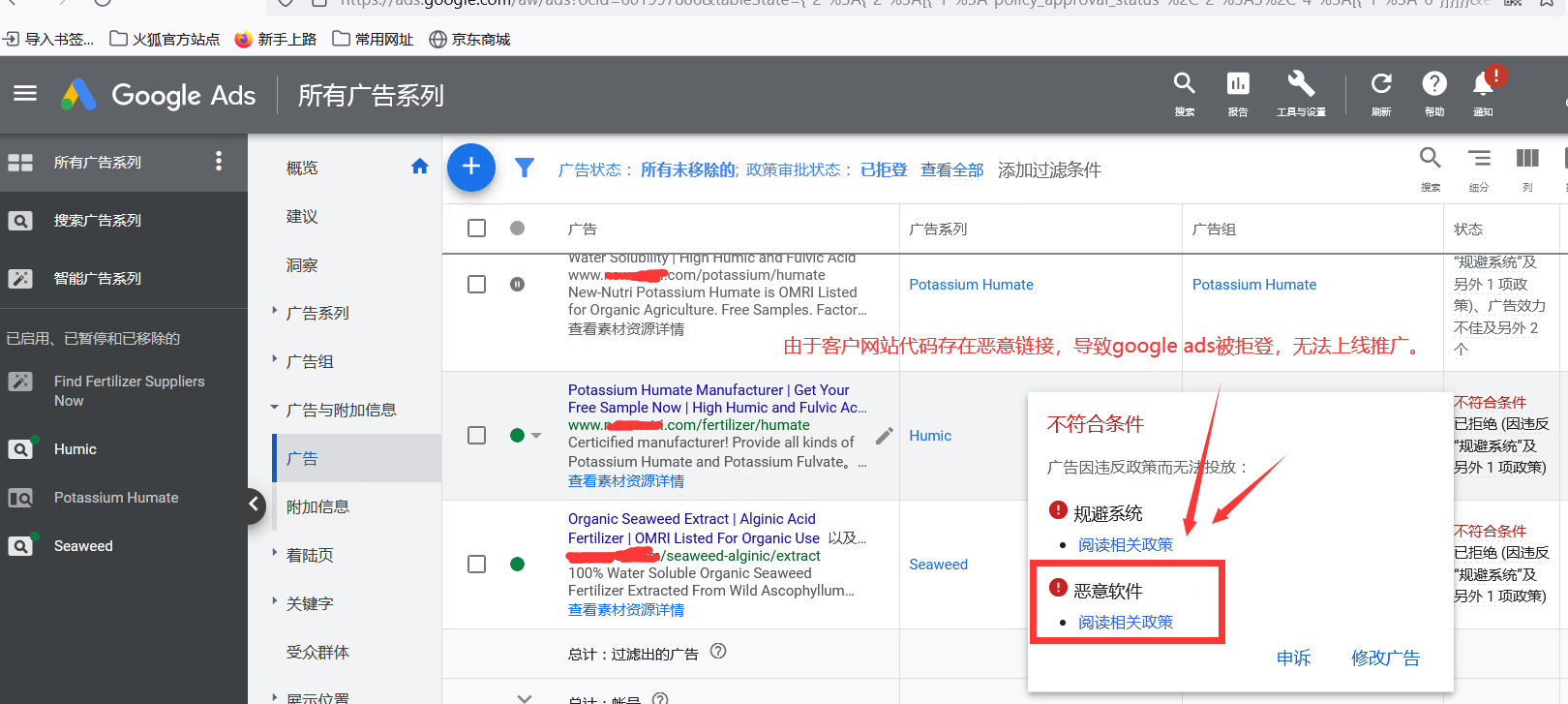Viewport: 1568px width, 704px height.
Task: Click the filter funnel icon
Action: pos(525,168)
